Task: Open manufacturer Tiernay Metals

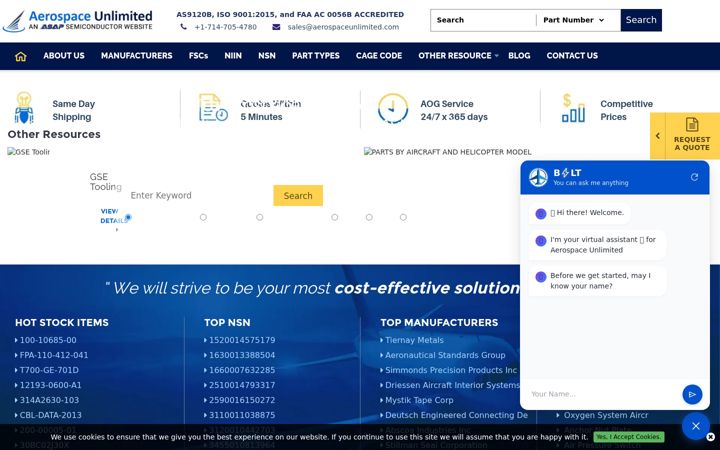Action: click(x=414, y=340)
